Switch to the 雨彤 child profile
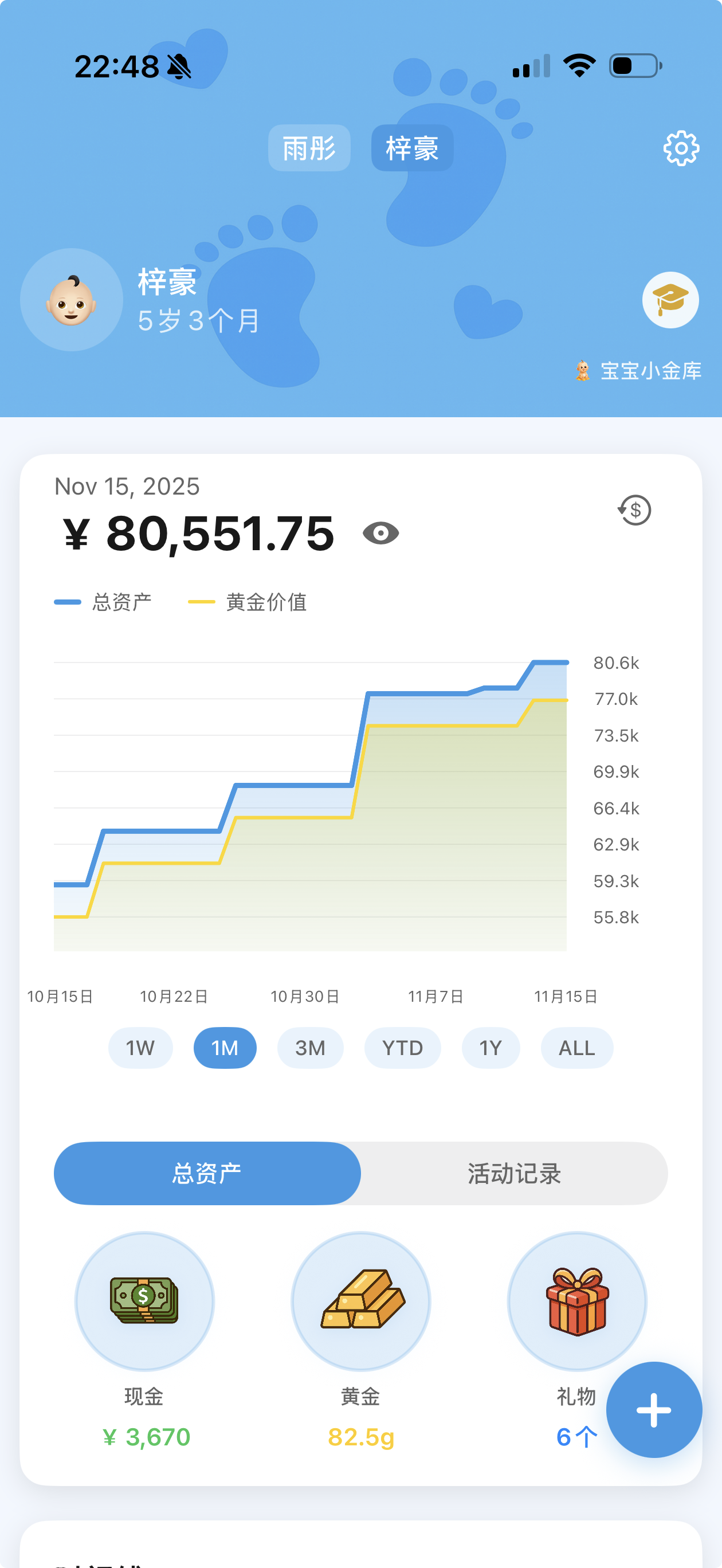This screenshot has width=722, height=1568. (309, 148)
